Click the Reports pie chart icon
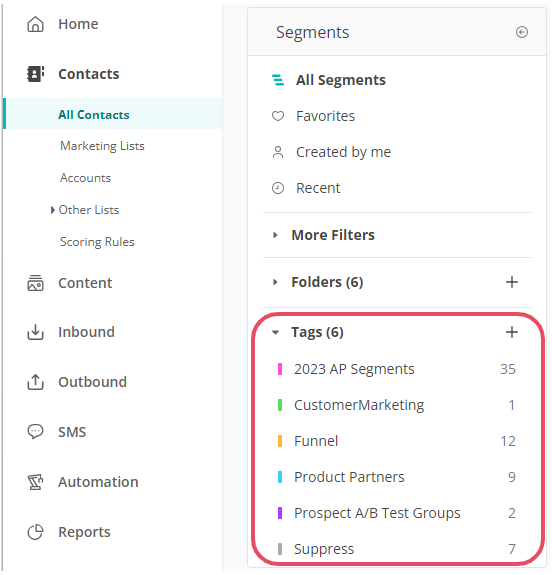The width and height of the screenshot is (552, 575). pos(35,532)
